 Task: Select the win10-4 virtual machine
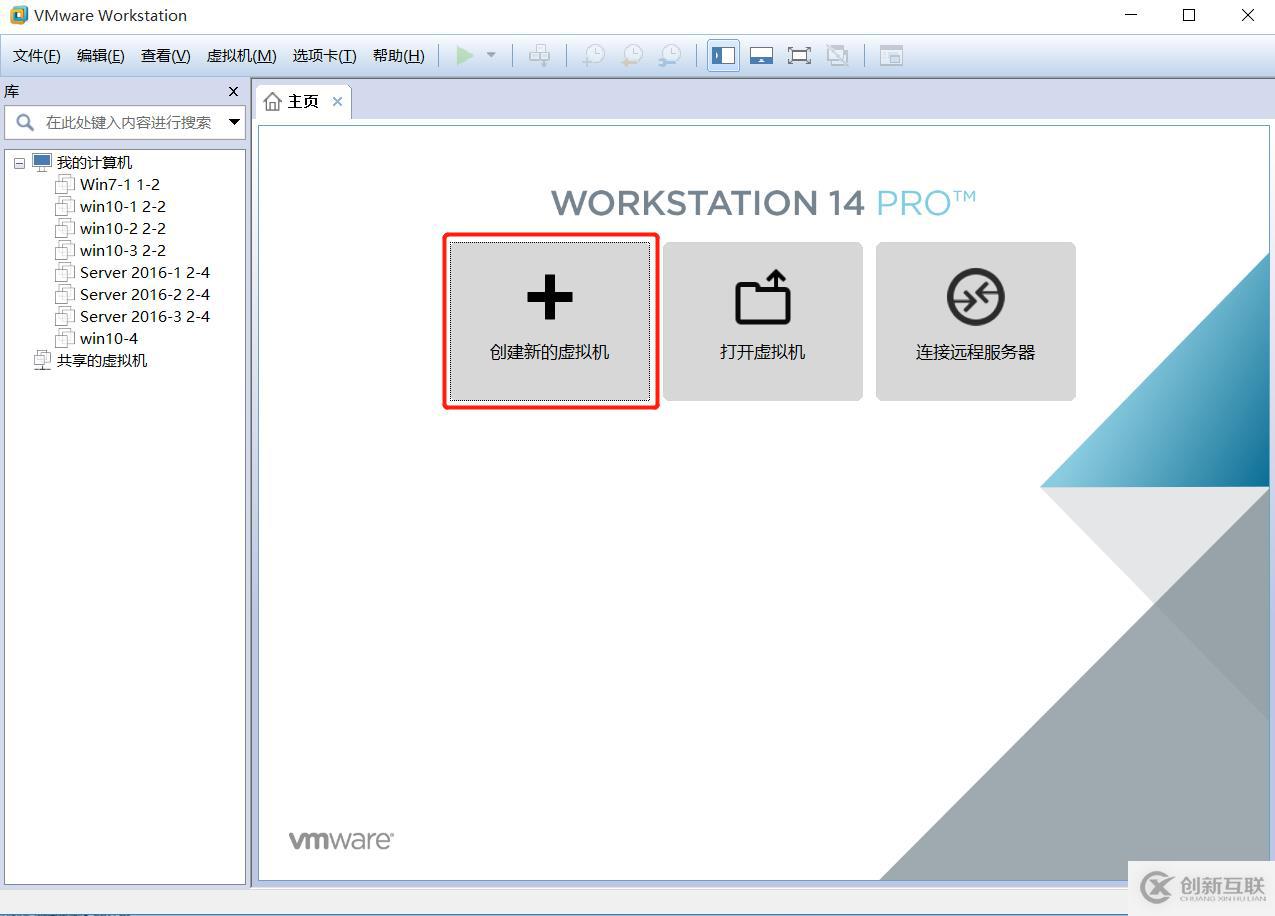point(109,338)
